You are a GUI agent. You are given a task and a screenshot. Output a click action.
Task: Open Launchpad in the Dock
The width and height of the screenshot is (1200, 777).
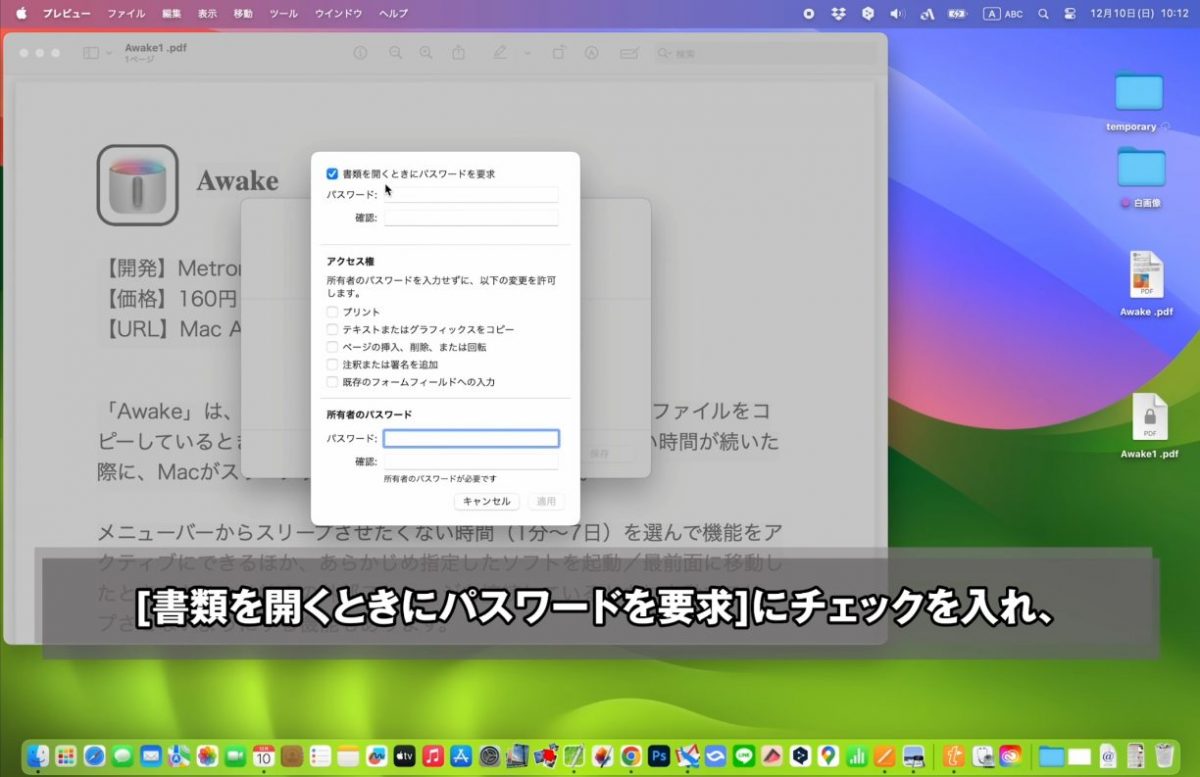pos(66,756)
